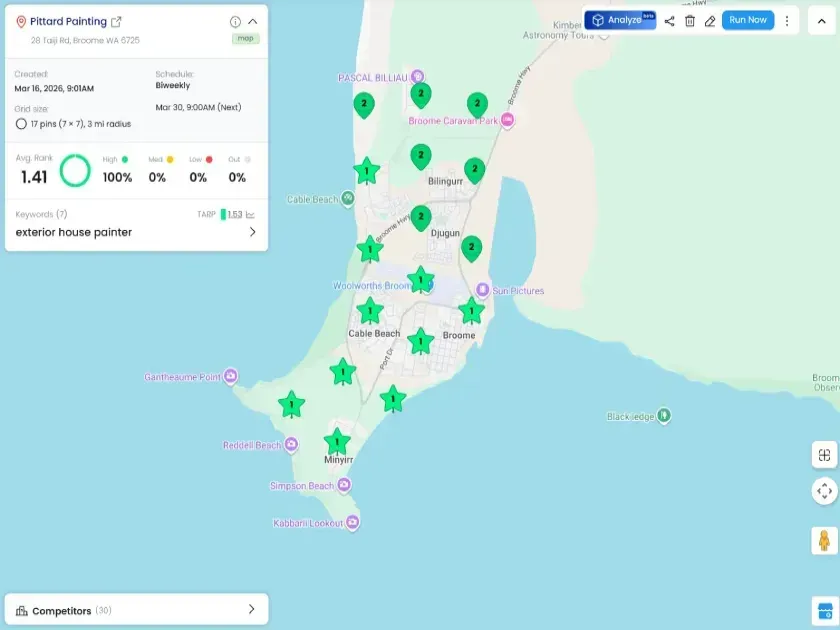Click the Keywords (7) label
This screenshot has width=840, height=630.
pos(41,214)
